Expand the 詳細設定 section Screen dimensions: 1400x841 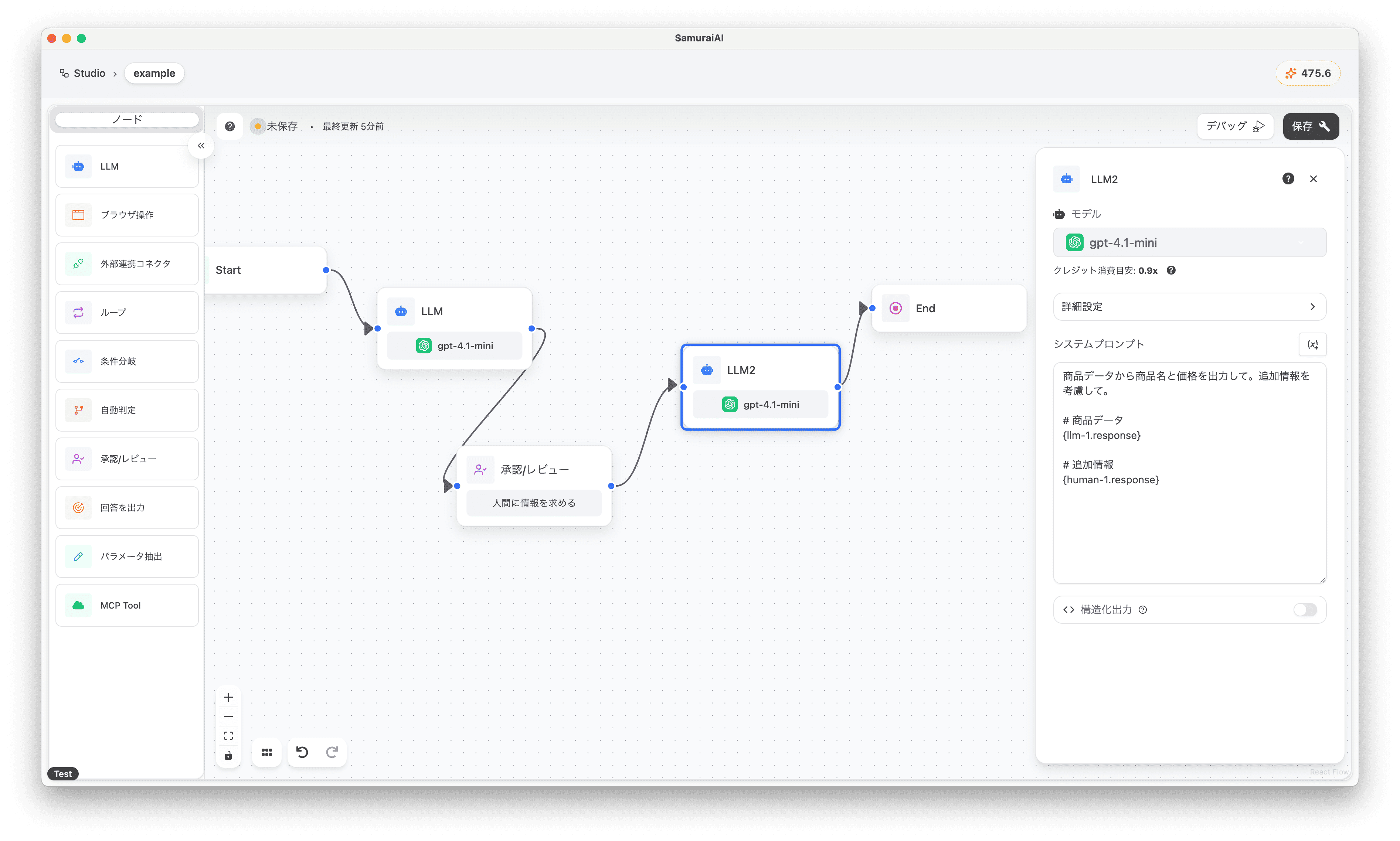[1189, 307]
